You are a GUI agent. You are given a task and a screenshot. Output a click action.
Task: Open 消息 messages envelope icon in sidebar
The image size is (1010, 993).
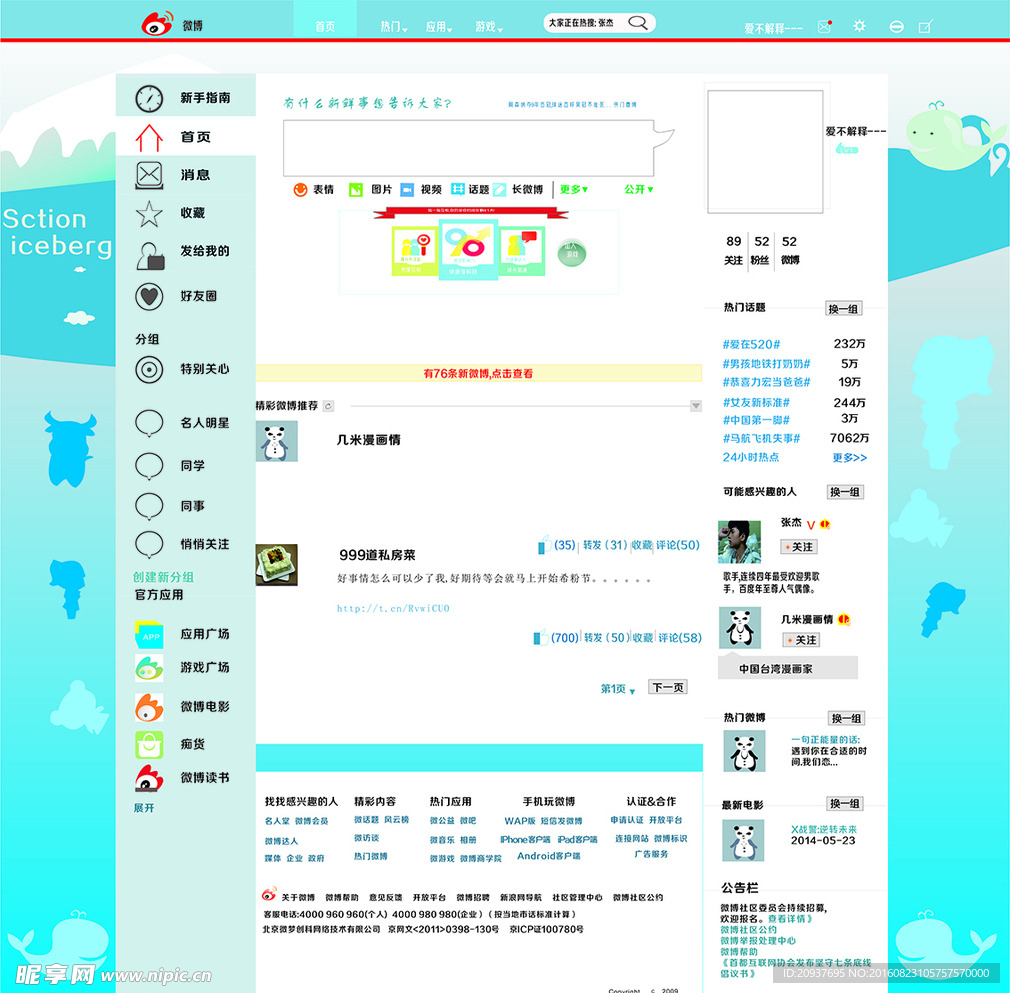[149, 175]
